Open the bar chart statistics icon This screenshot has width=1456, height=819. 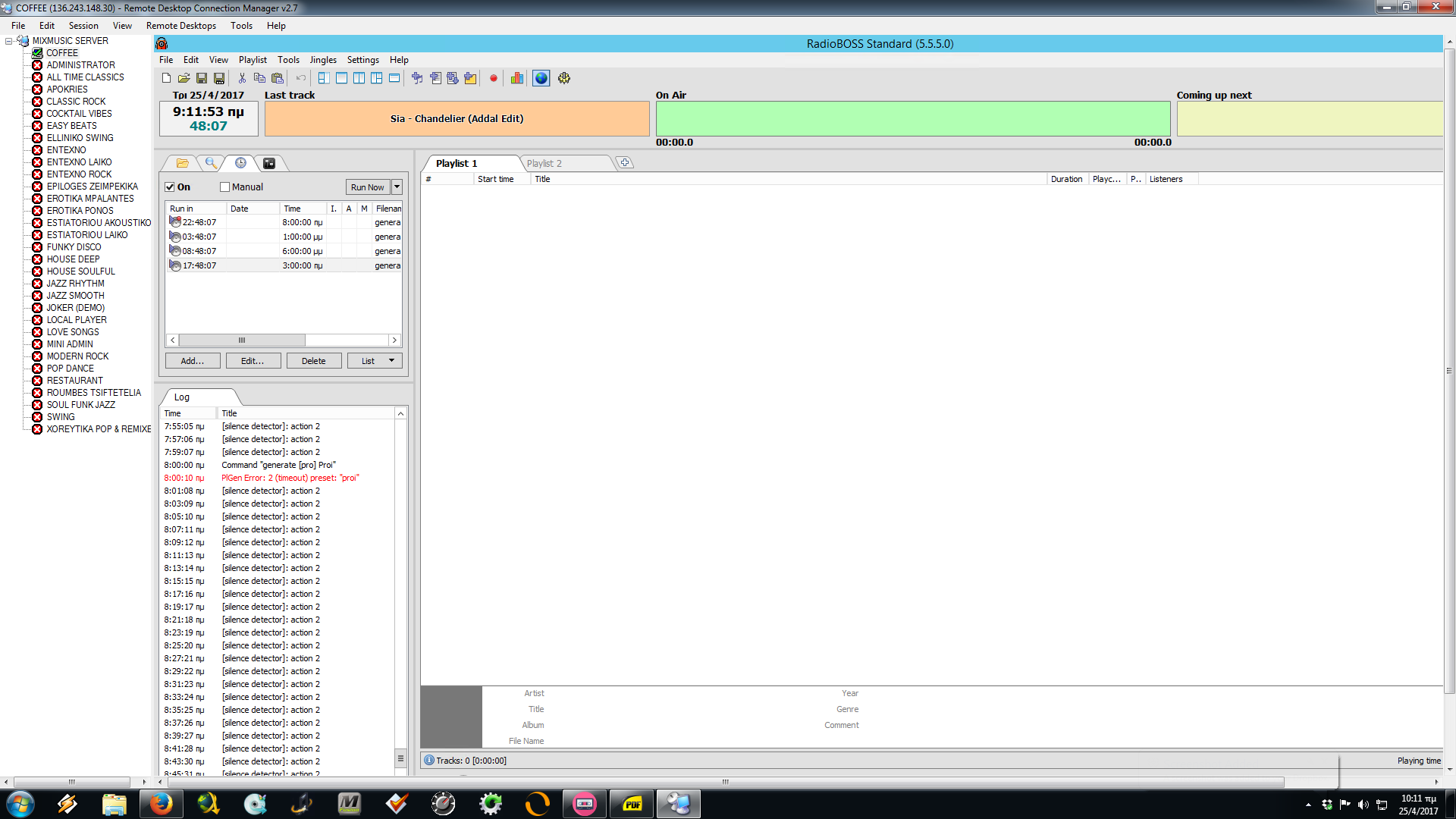[517, 78]
